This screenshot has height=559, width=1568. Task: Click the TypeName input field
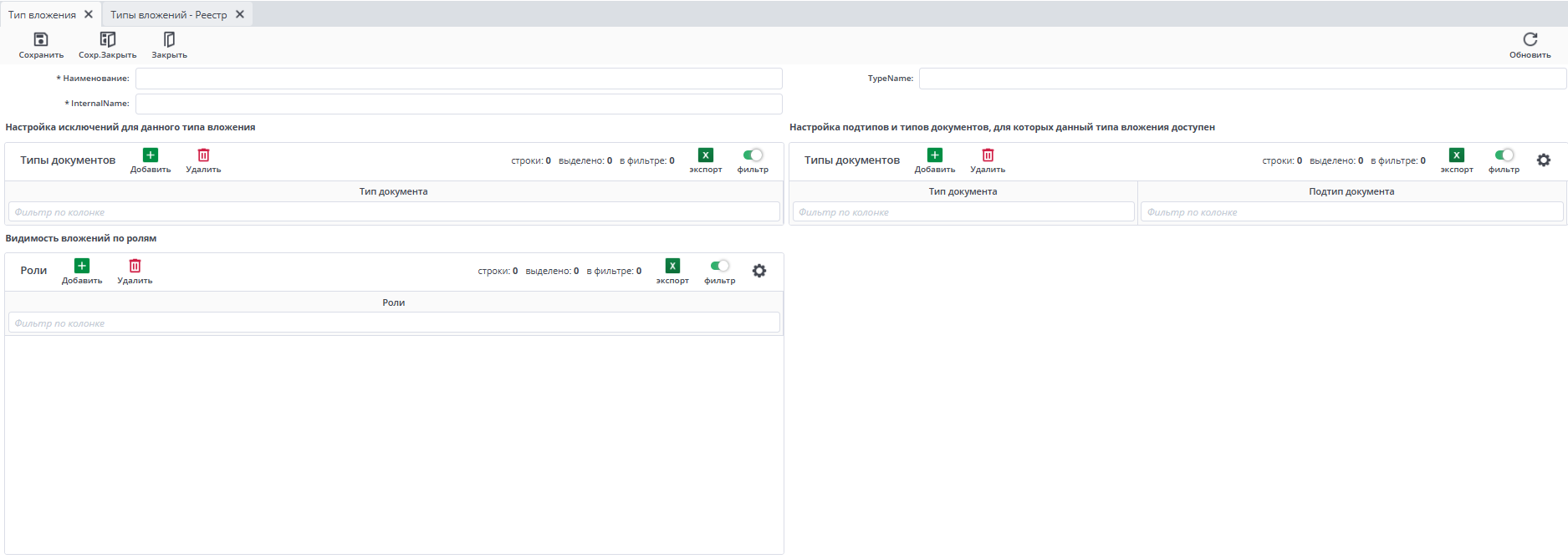point(1242,79)
